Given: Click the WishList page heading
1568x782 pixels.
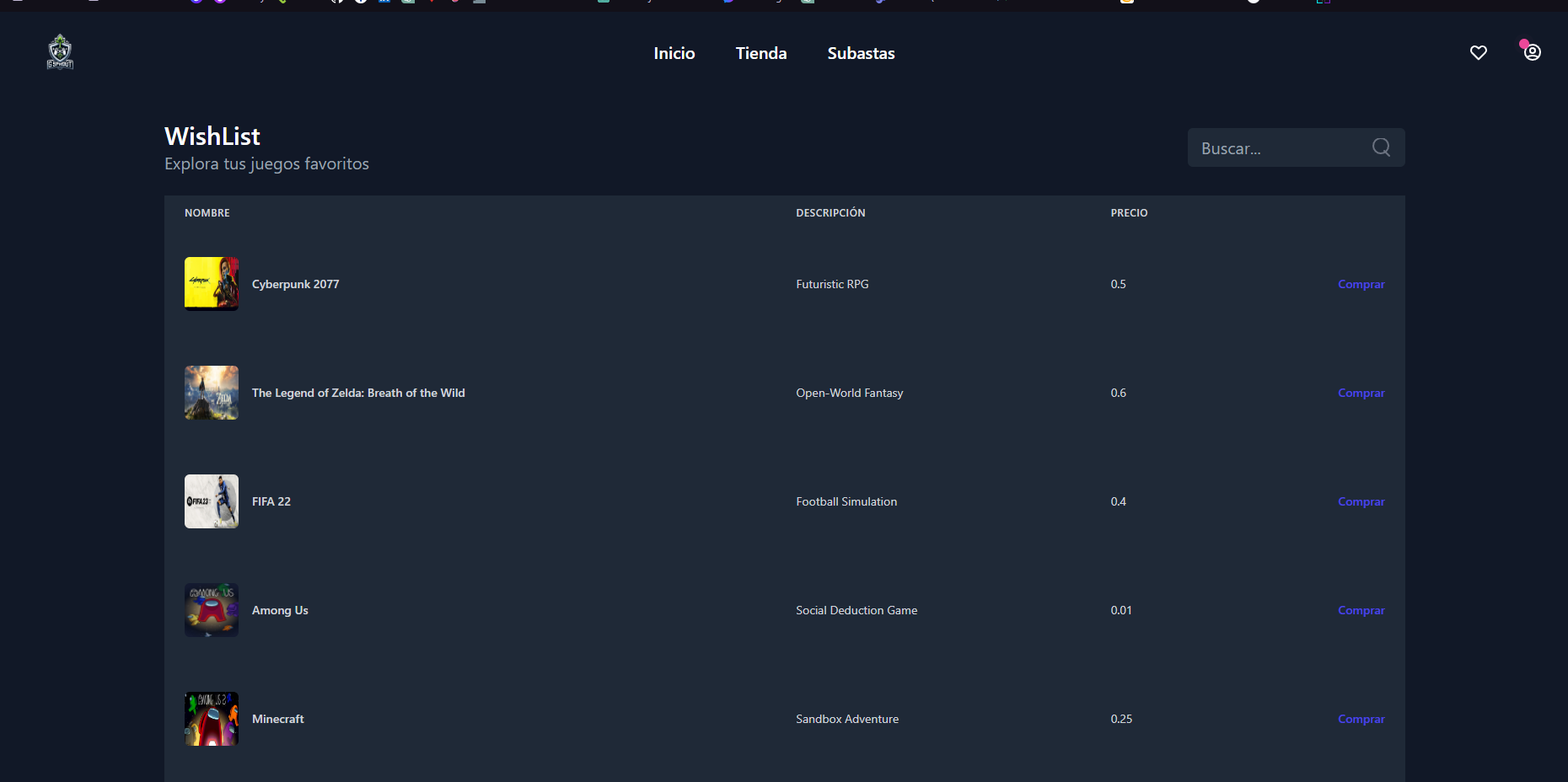Looking at the screenshot, I should click(212, 136).
